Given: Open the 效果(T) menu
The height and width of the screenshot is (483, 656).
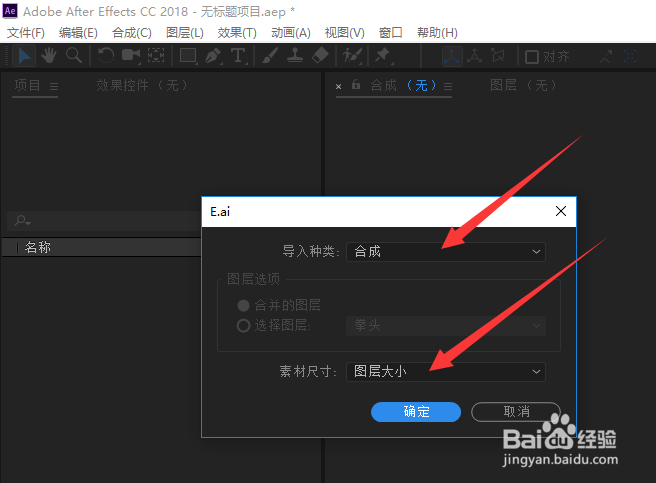Looking at the screenshot, I should [237, 33].
